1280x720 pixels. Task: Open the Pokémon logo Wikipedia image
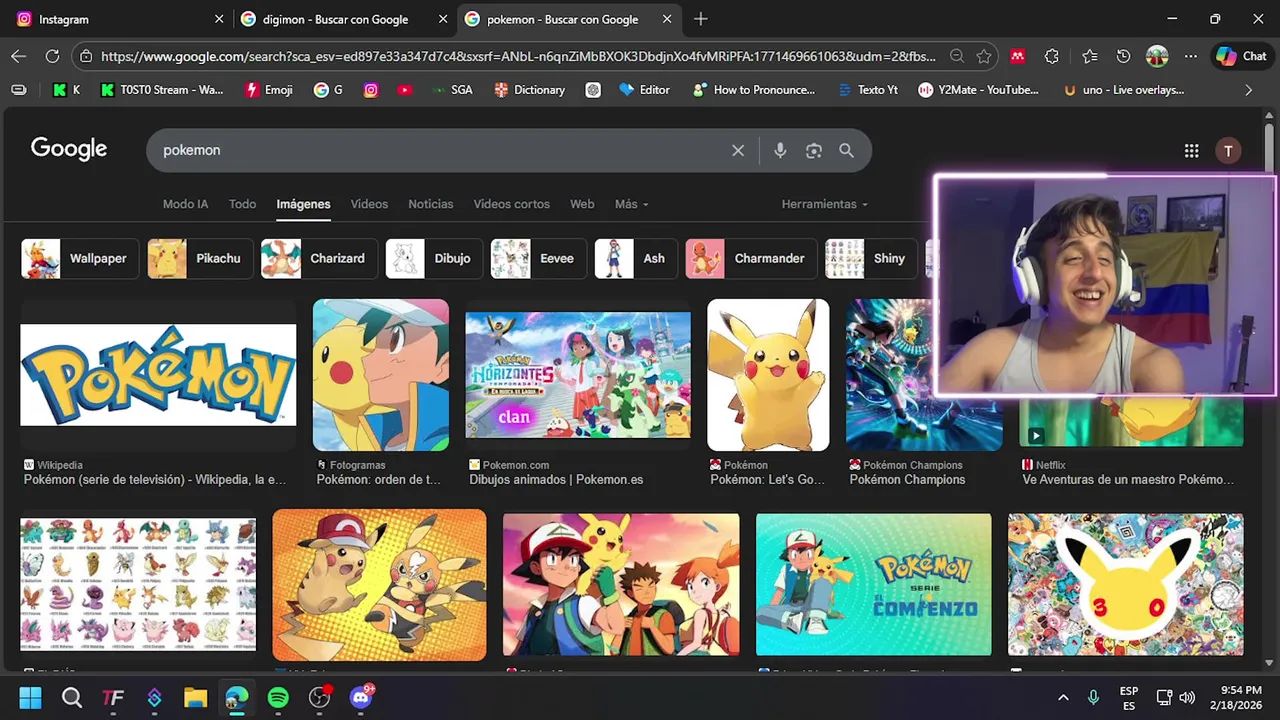(158, 375)
